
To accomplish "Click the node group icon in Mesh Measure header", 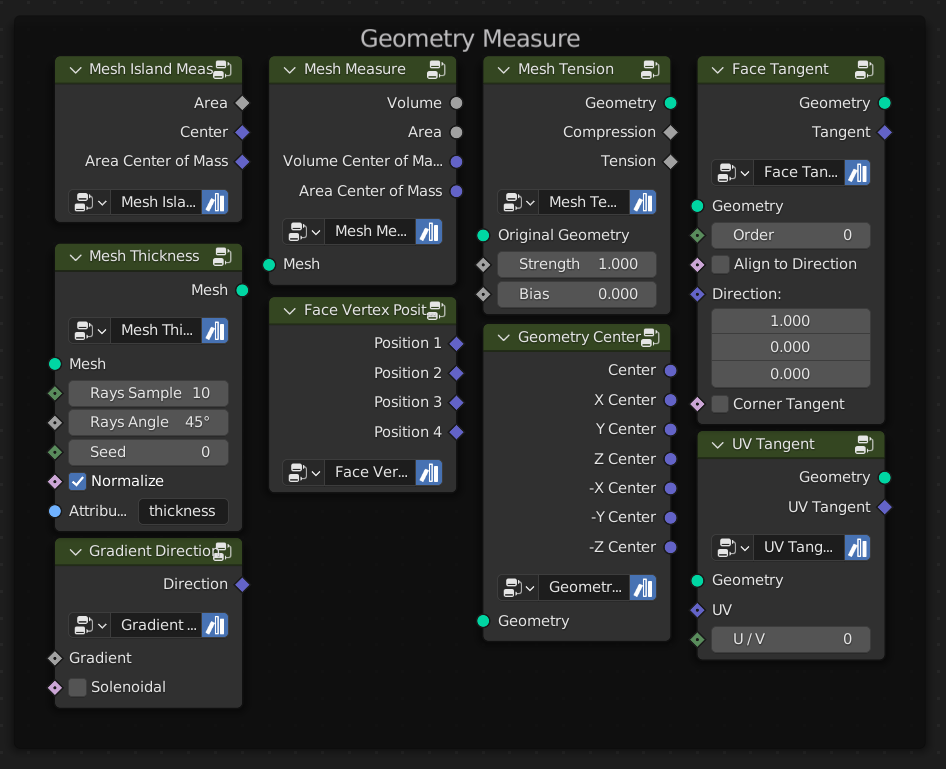I will click(435, 69).
